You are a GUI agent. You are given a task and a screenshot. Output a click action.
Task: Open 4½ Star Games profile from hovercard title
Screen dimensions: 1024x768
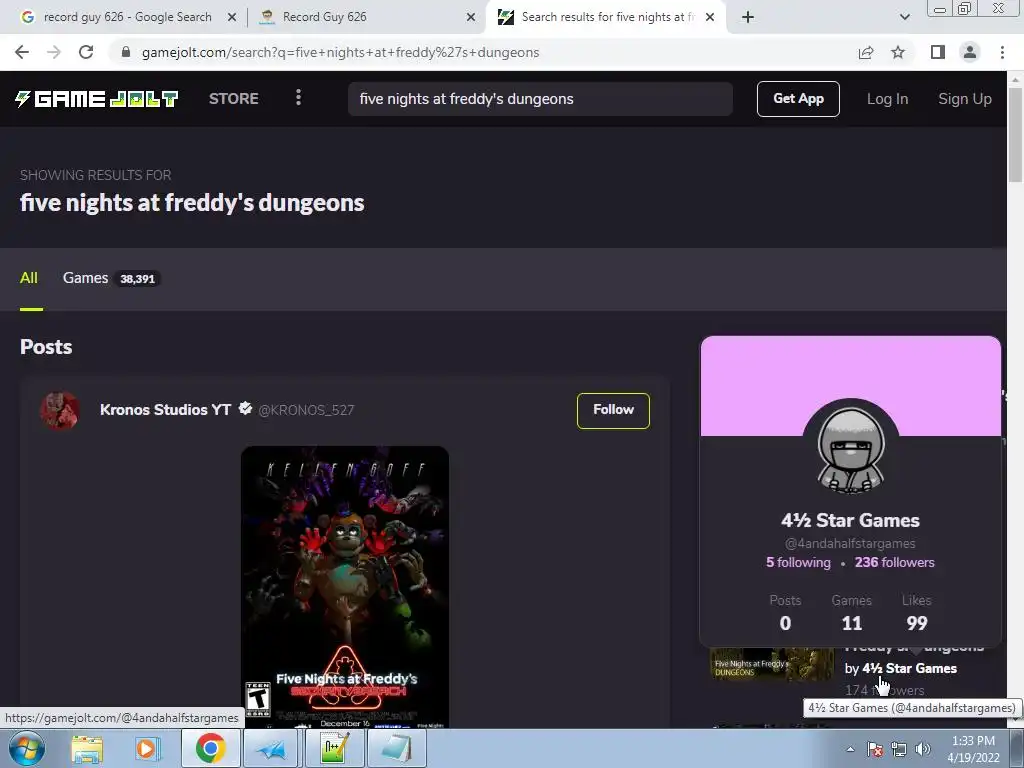pyautogui.click(x=850, y=520)
